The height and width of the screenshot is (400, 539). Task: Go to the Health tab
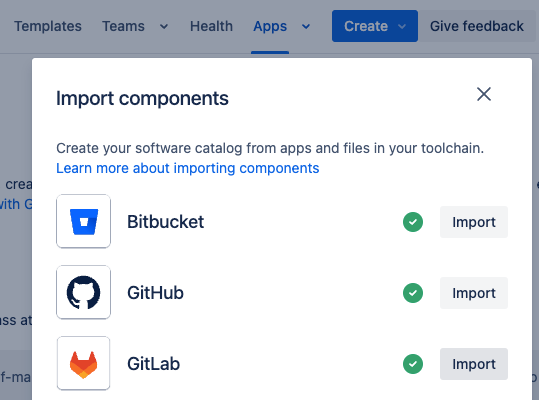point(211,26)
